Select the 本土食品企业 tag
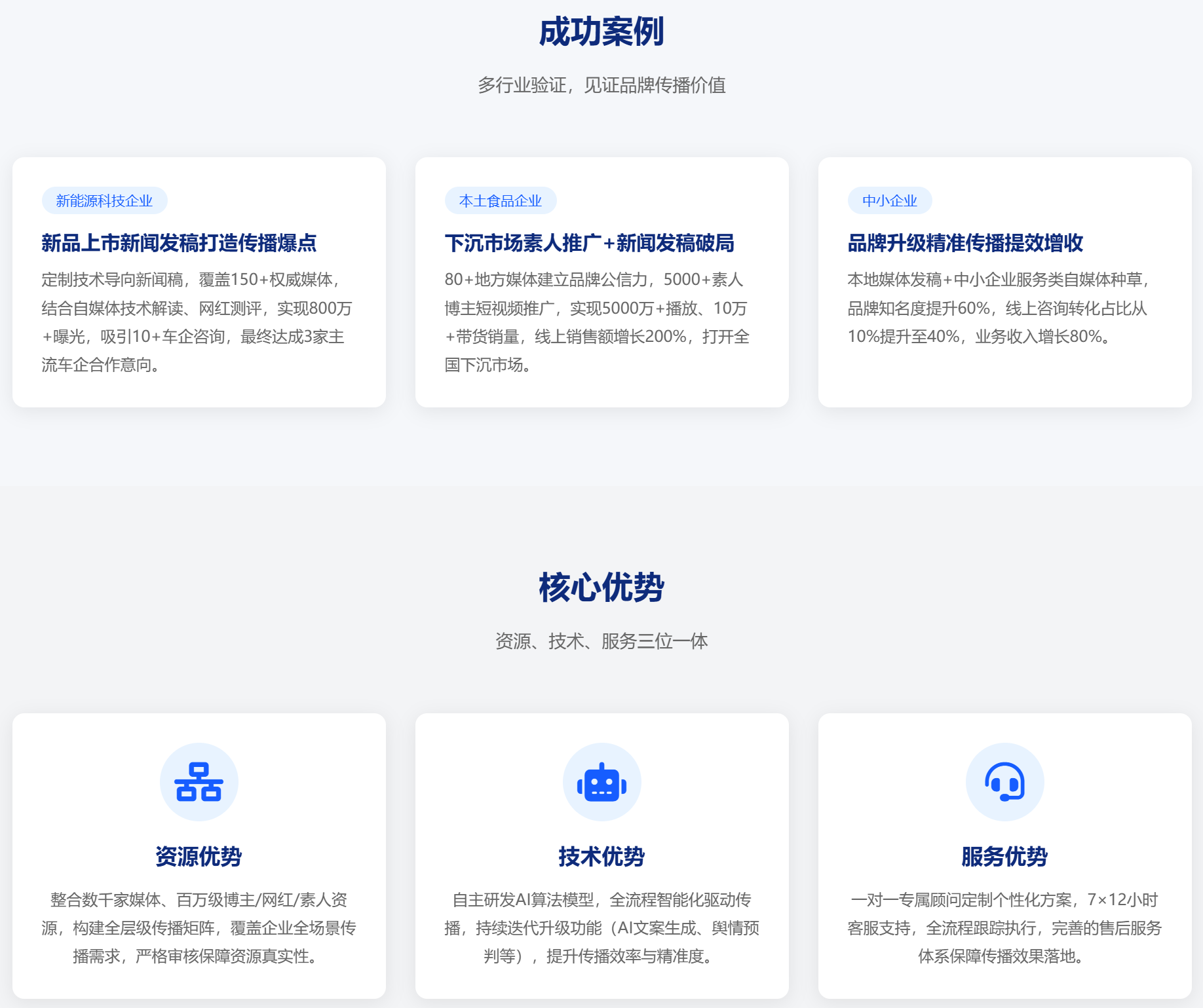The width and height of the screenshot is (1203, 1008). pyautogui.click(x=501, y=201)
